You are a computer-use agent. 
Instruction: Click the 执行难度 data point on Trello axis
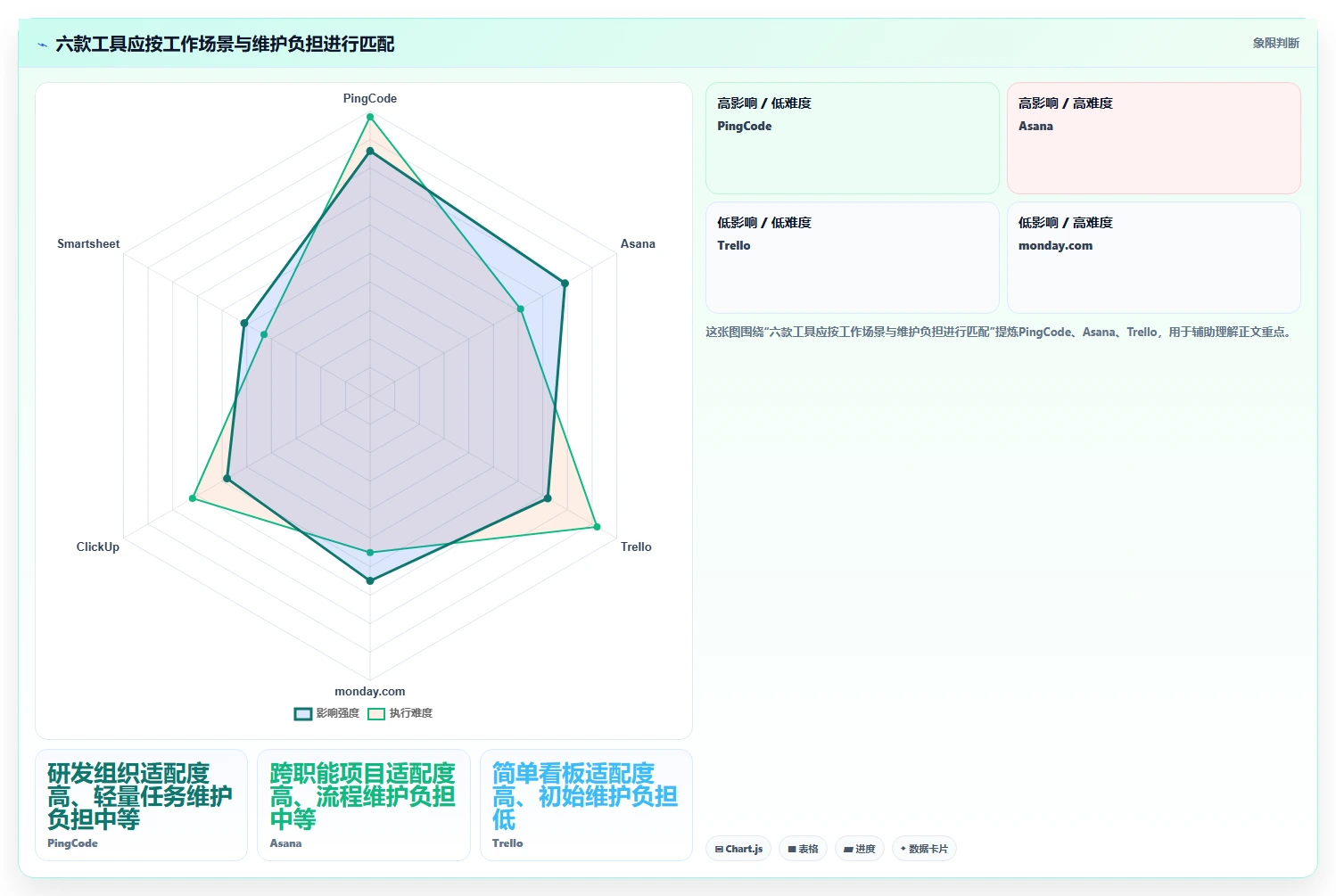pyautogui.click(x=597, y=527)
